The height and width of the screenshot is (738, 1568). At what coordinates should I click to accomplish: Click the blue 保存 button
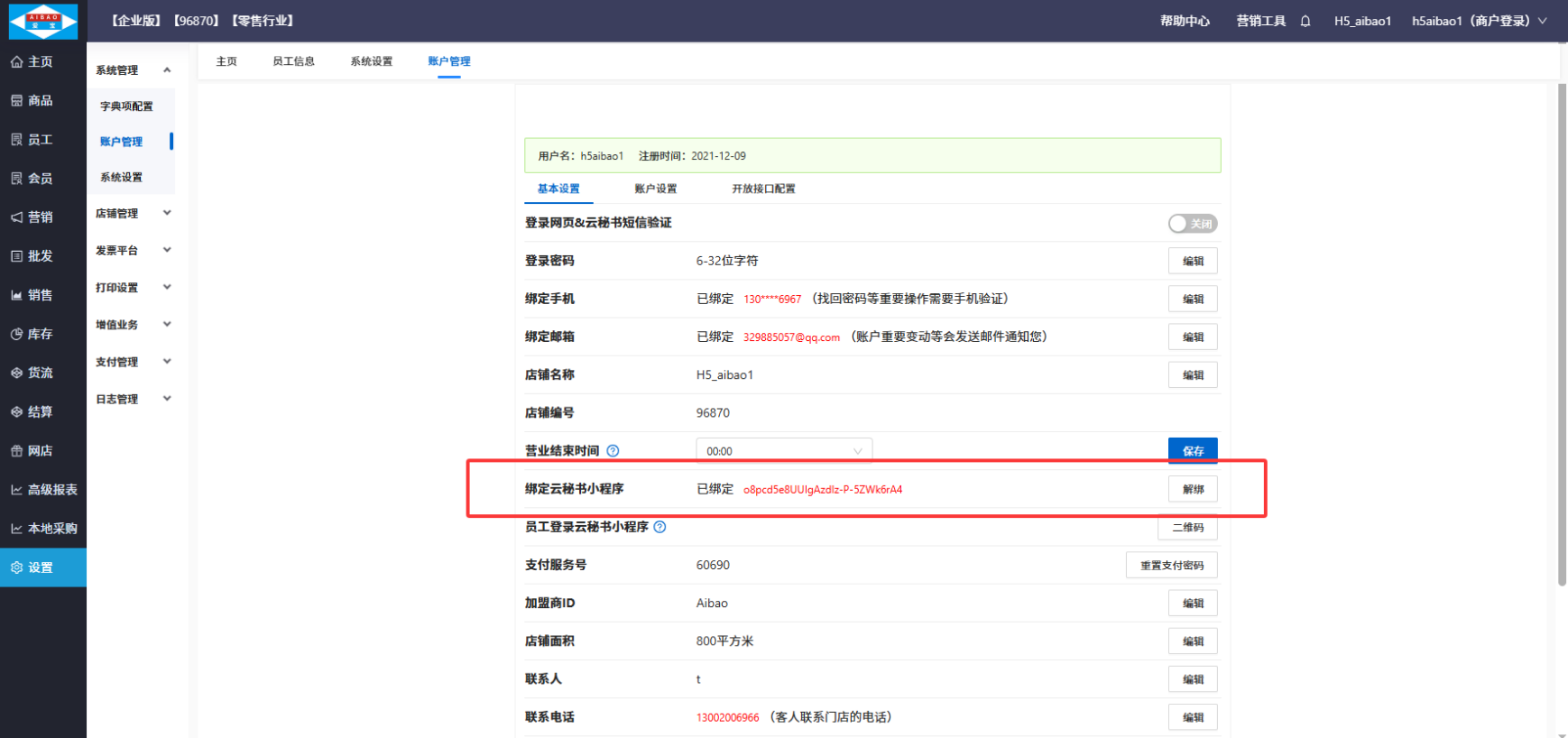[1193, 451]
